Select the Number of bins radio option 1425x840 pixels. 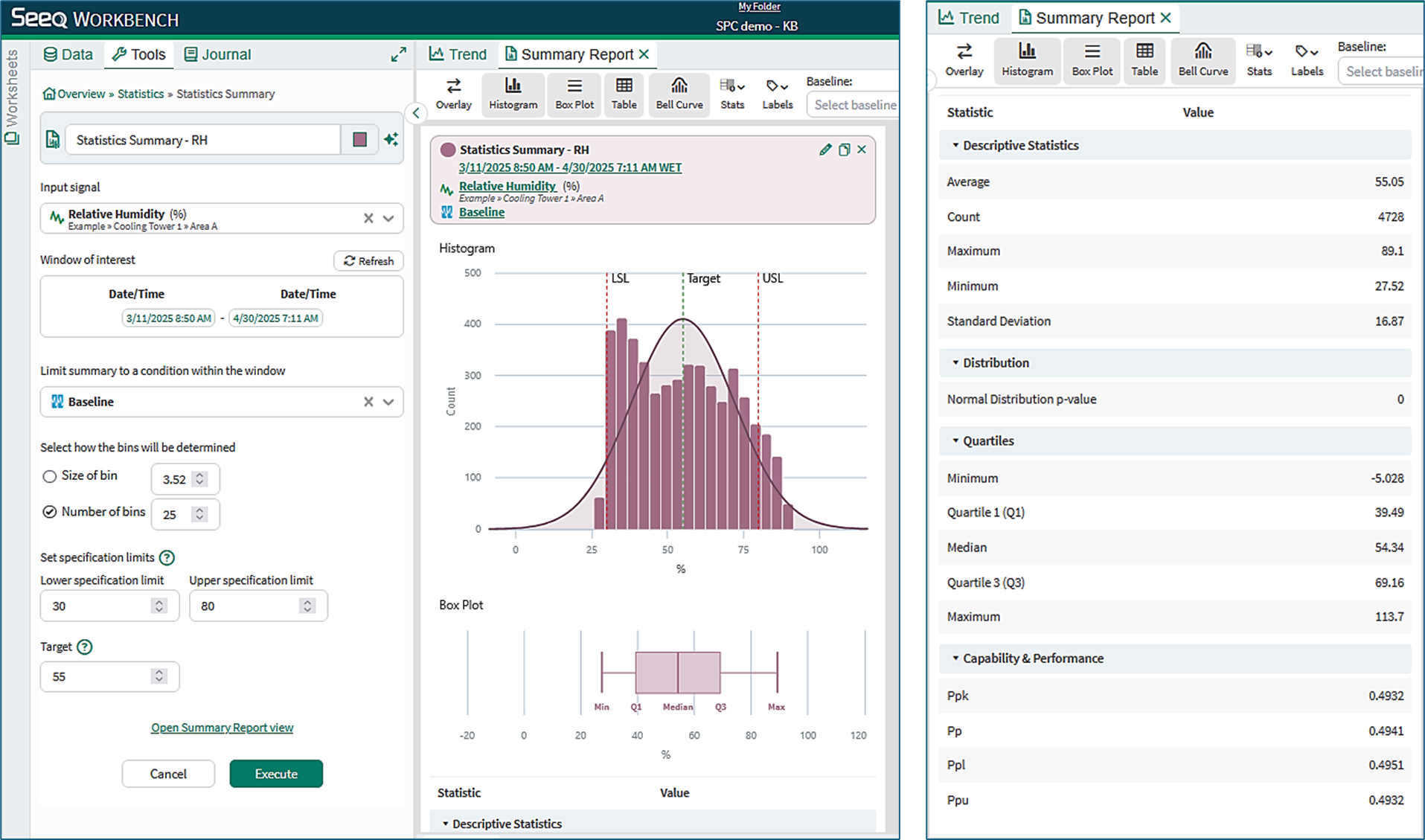pos(50,512)
